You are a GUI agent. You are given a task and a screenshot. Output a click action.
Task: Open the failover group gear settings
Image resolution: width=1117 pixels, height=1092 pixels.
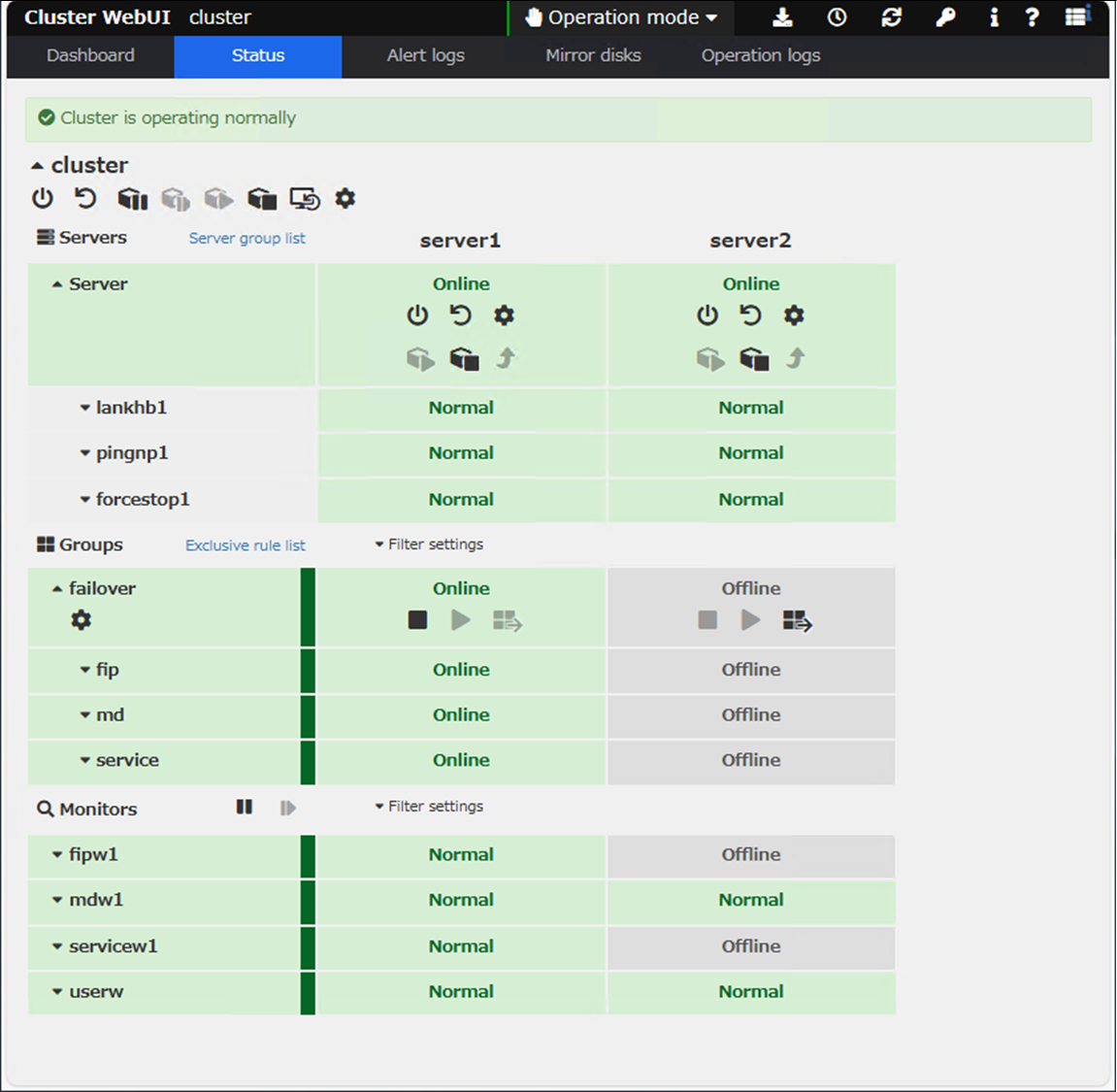point(82,620)
